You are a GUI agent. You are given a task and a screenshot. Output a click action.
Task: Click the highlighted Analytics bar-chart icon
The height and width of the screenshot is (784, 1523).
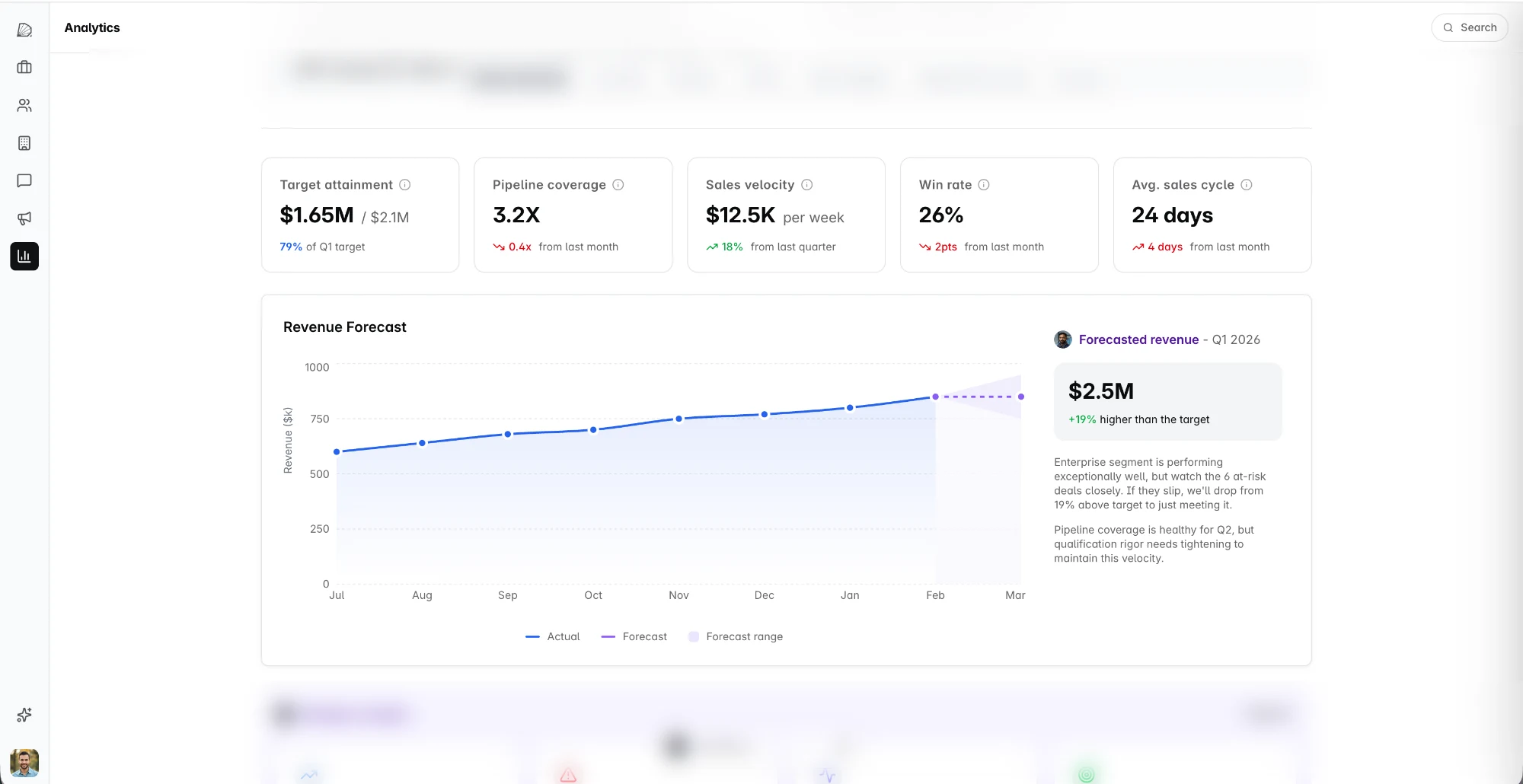coord(24,257)
